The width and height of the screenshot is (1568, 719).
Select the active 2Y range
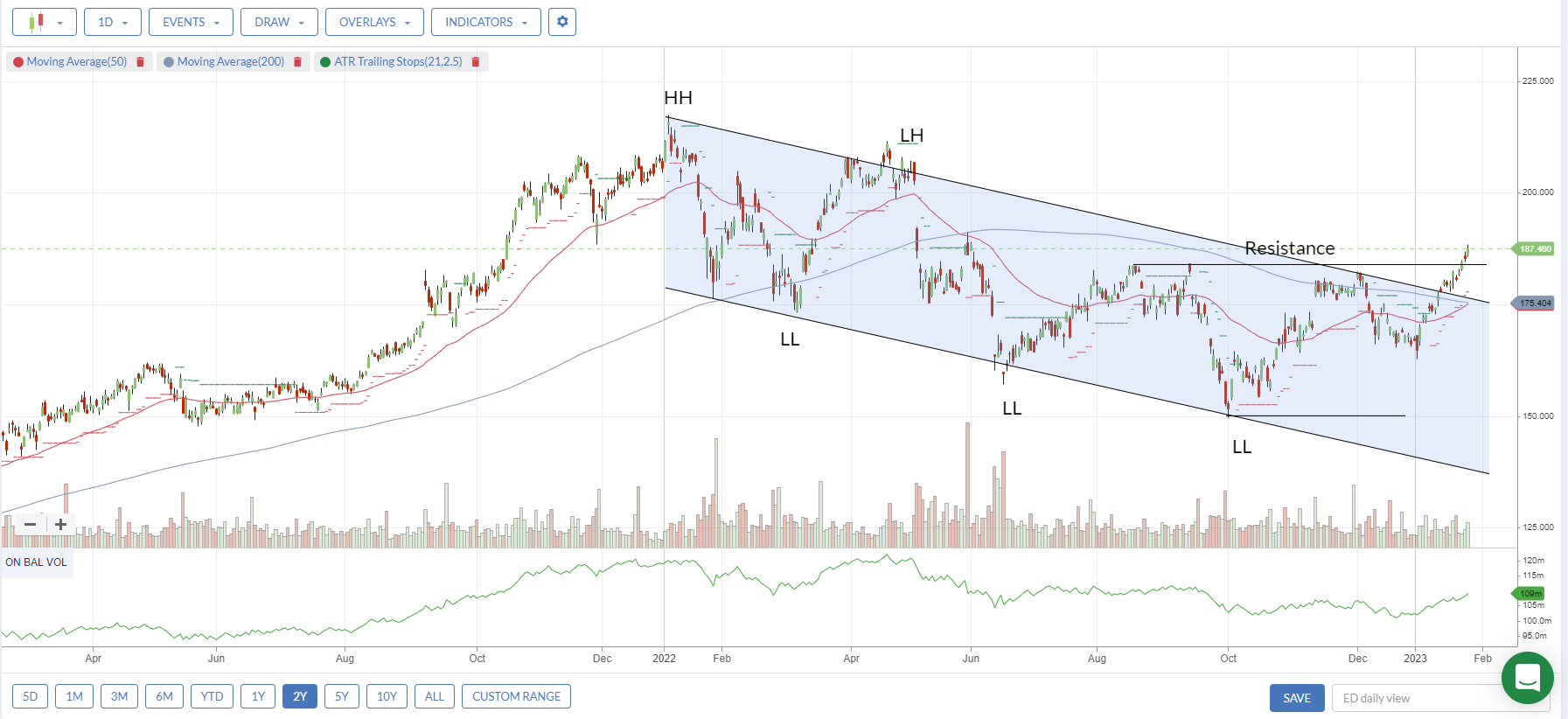(300, 696)
